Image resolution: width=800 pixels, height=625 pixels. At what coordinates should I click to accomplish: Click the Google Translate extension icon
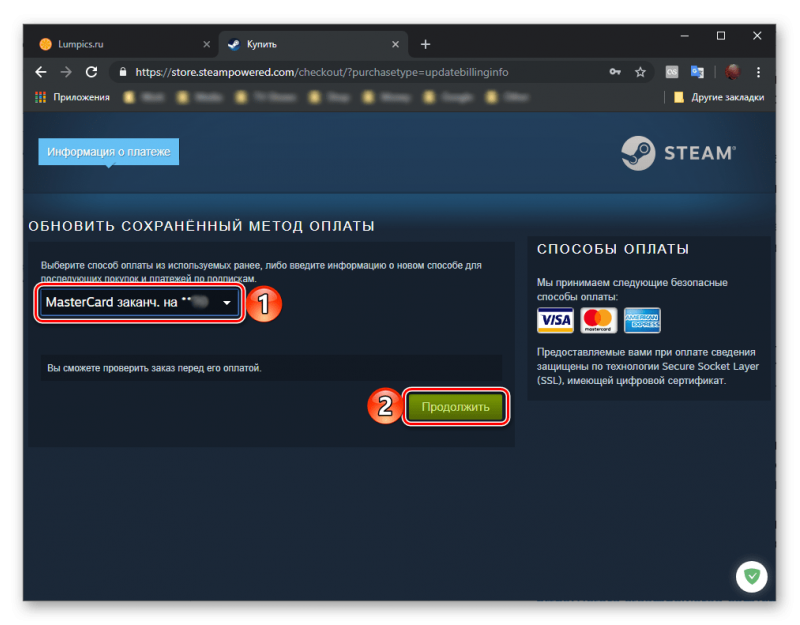697,72
